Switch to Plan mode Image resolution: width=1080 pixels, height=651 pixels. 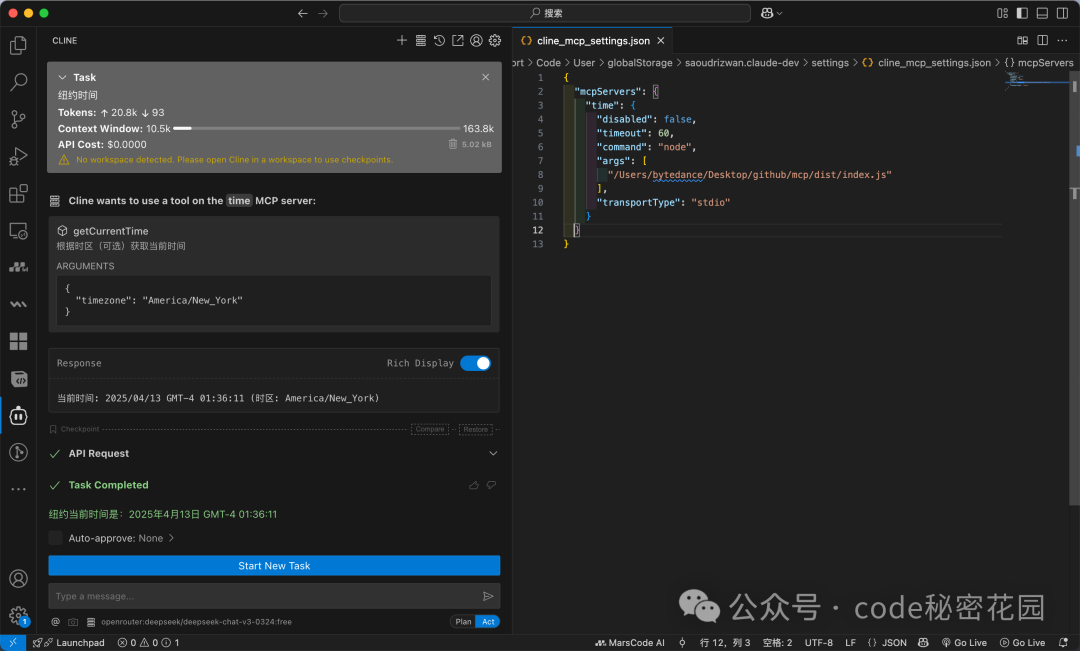point(463,621)
